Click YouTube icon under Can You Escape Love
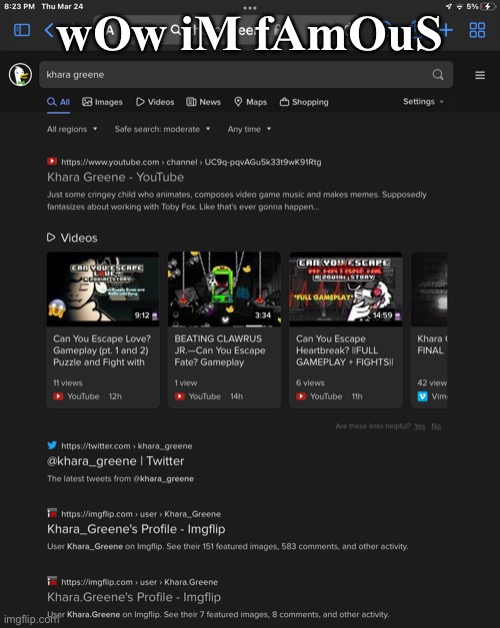The width and height of the screenshot is (500, 628). tap(58, 396)
